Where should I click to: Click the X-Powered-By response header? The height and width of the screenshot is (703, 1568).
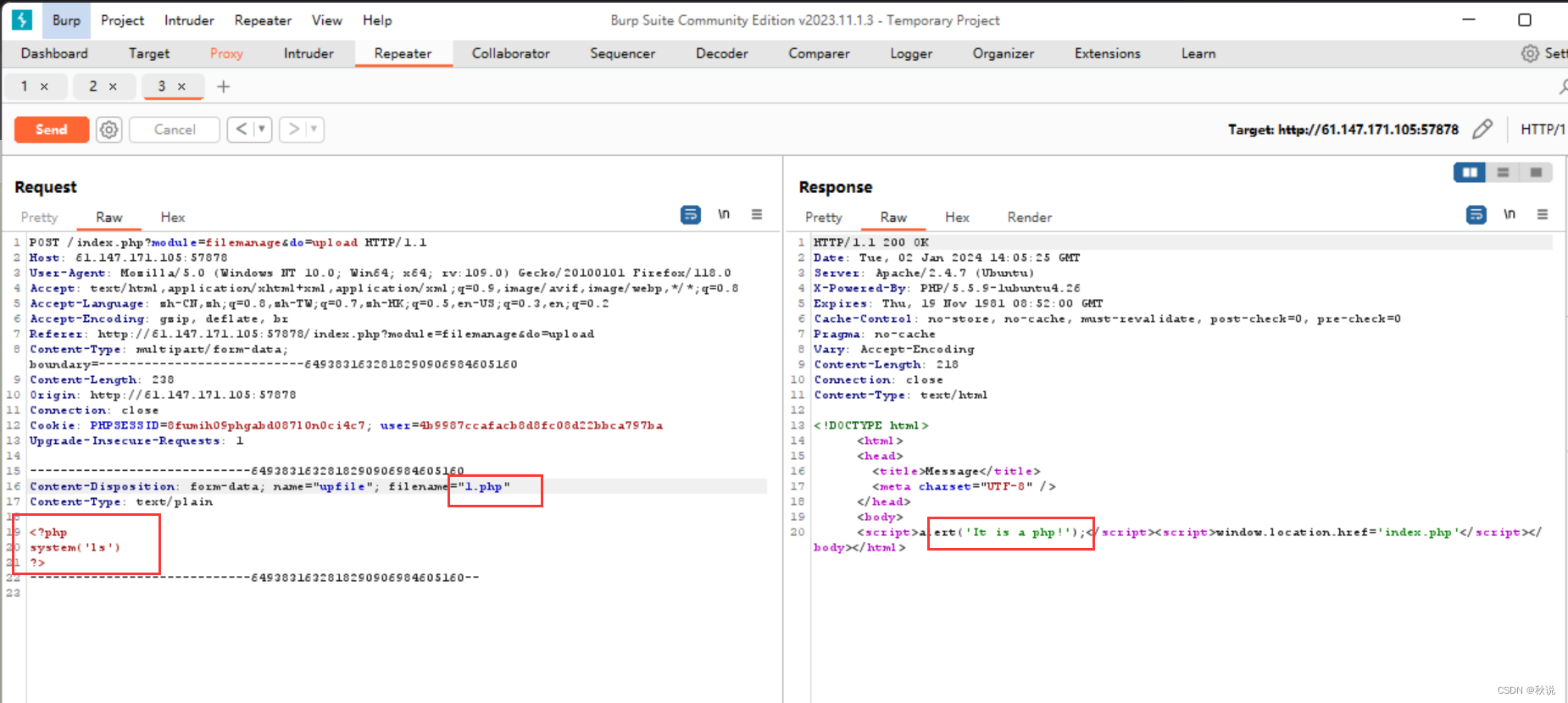point(947,288)
